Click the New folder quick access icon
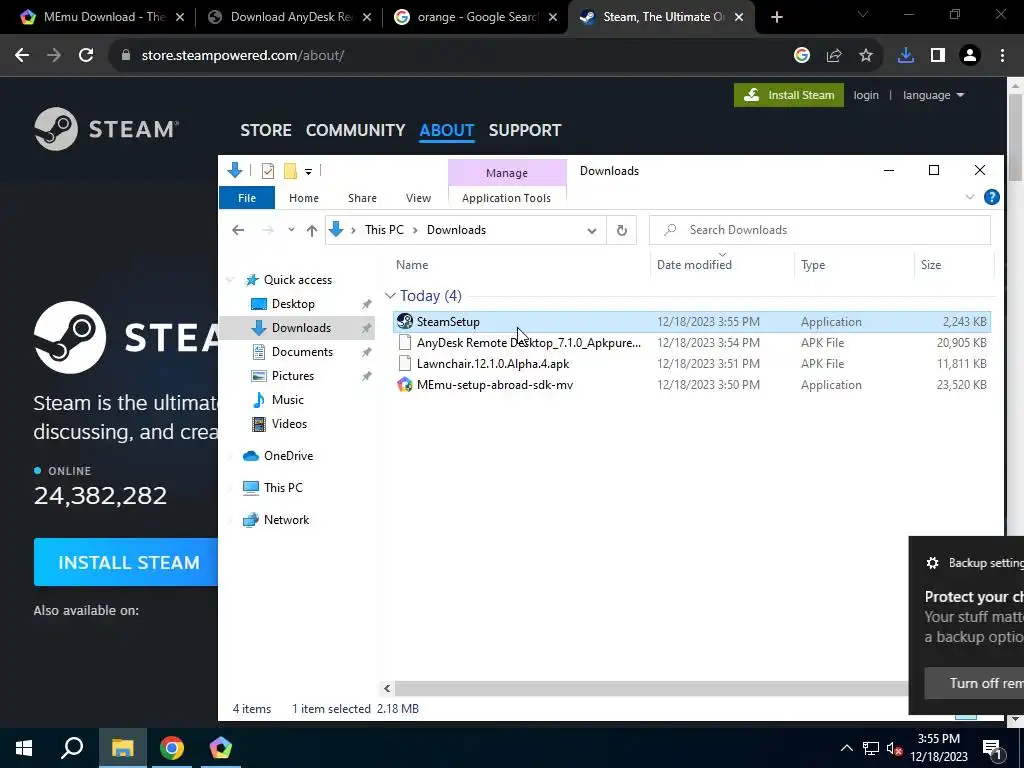 pyautogui.click(x=290, y=171)
